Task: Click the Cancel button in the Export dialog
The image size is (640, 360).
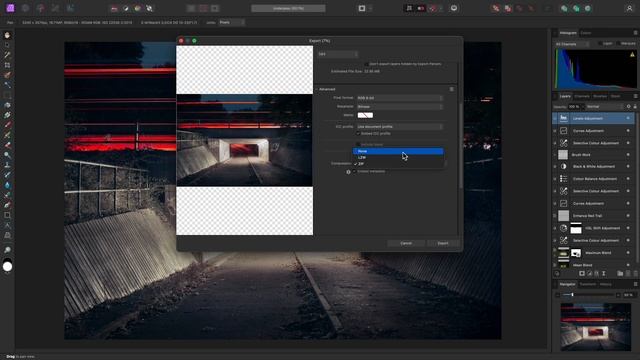Action: [x=406, y=243]
